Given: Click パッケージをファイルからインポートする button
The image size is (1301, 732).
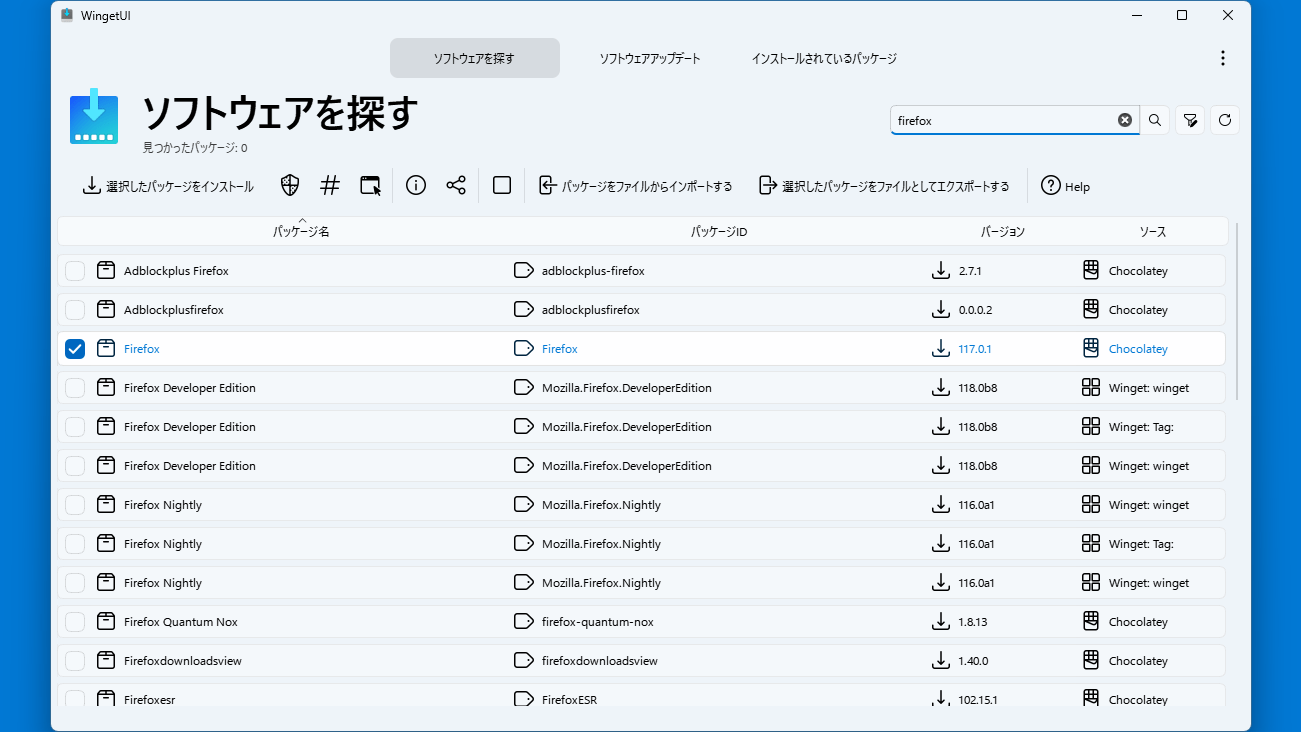Looking at the screenshot, I should 635,186.
